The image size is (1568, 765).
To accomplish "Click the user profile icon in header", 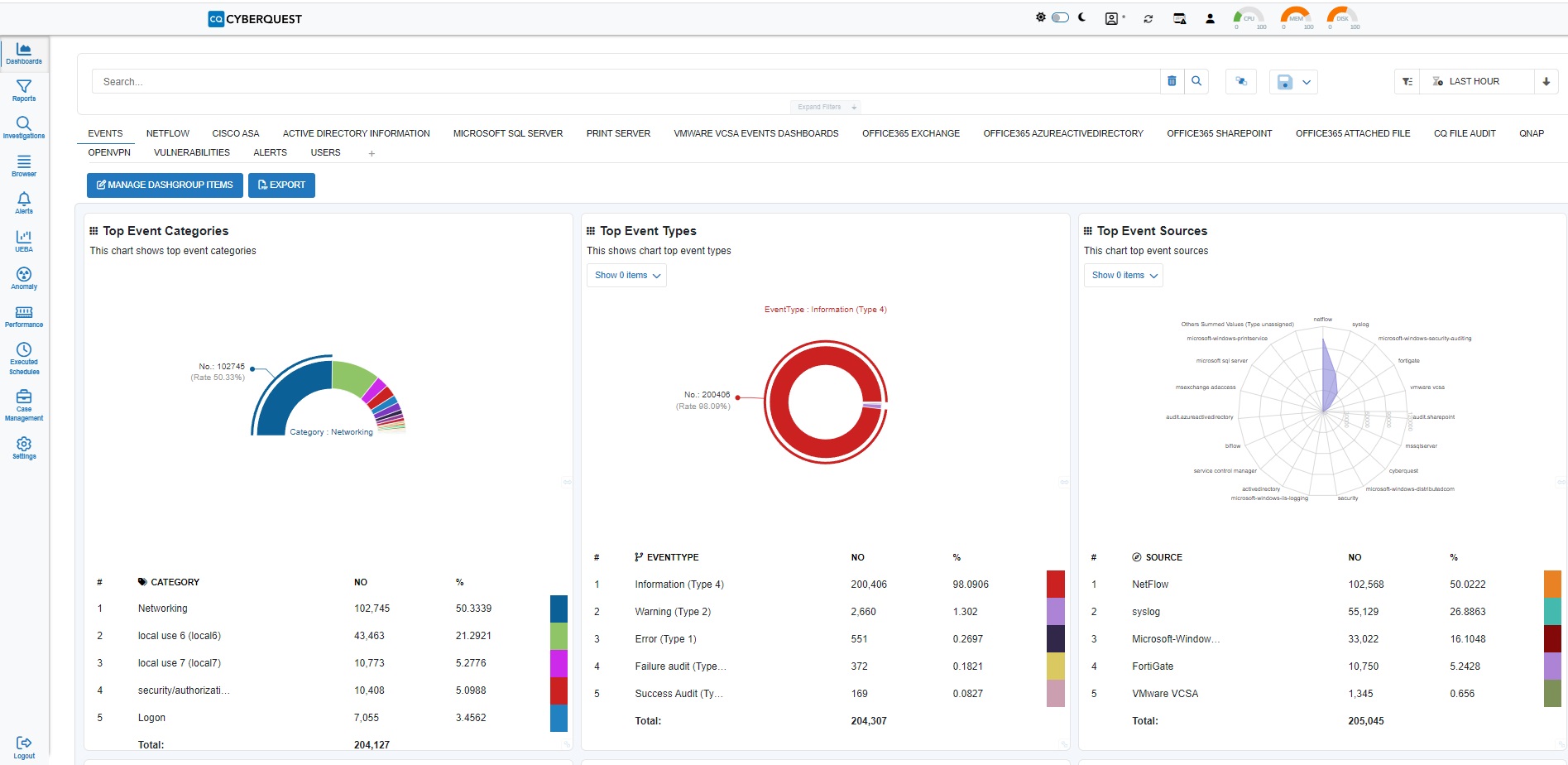I will click(1210, 18).
